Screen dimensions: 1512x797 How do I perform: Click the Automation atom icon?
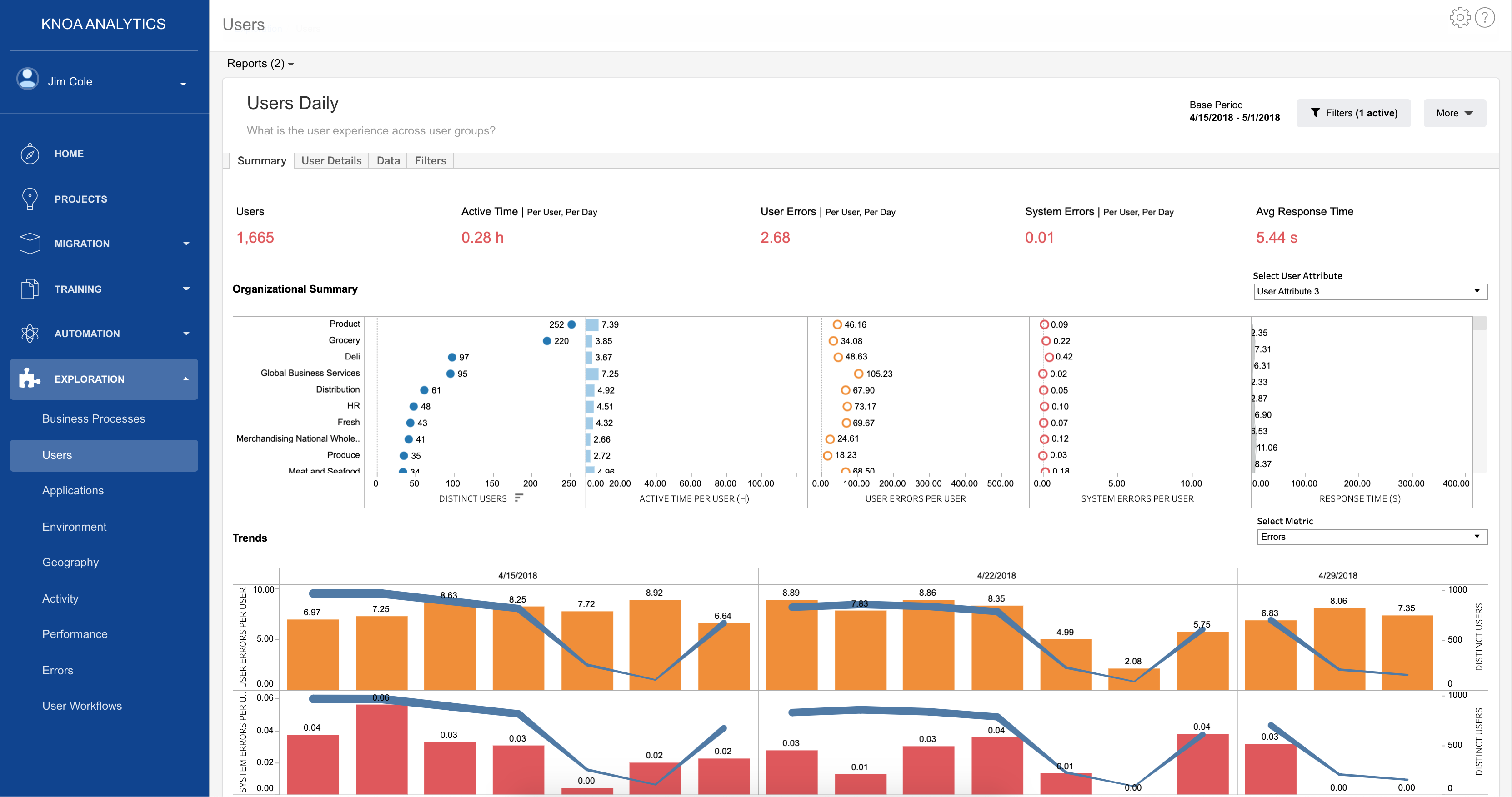coord(30,334)
